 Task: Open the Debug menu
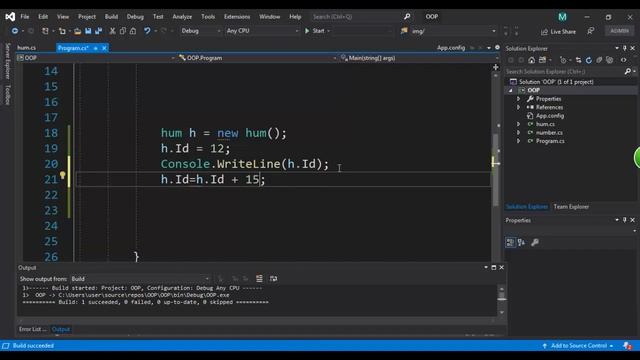click(x=135, y=17)
